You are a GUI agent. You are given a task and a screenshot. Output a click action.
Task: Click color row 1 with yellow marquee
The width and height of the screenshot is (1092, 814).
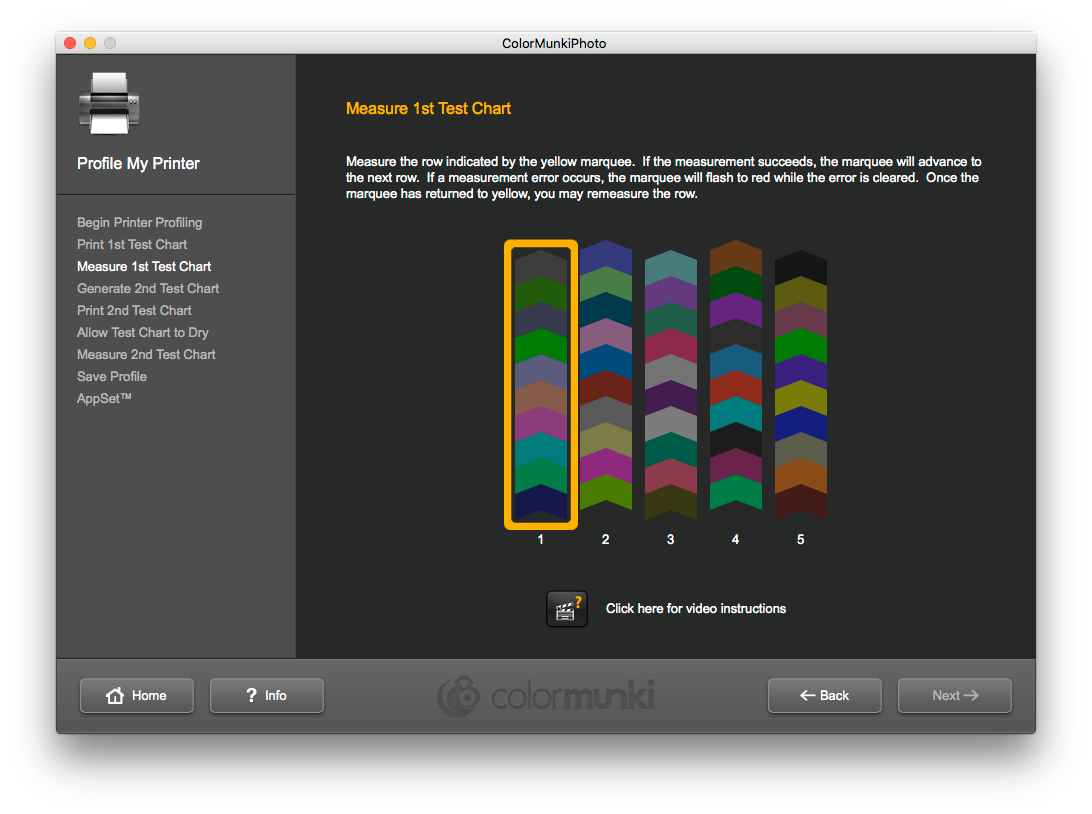(x=541, y=385)
